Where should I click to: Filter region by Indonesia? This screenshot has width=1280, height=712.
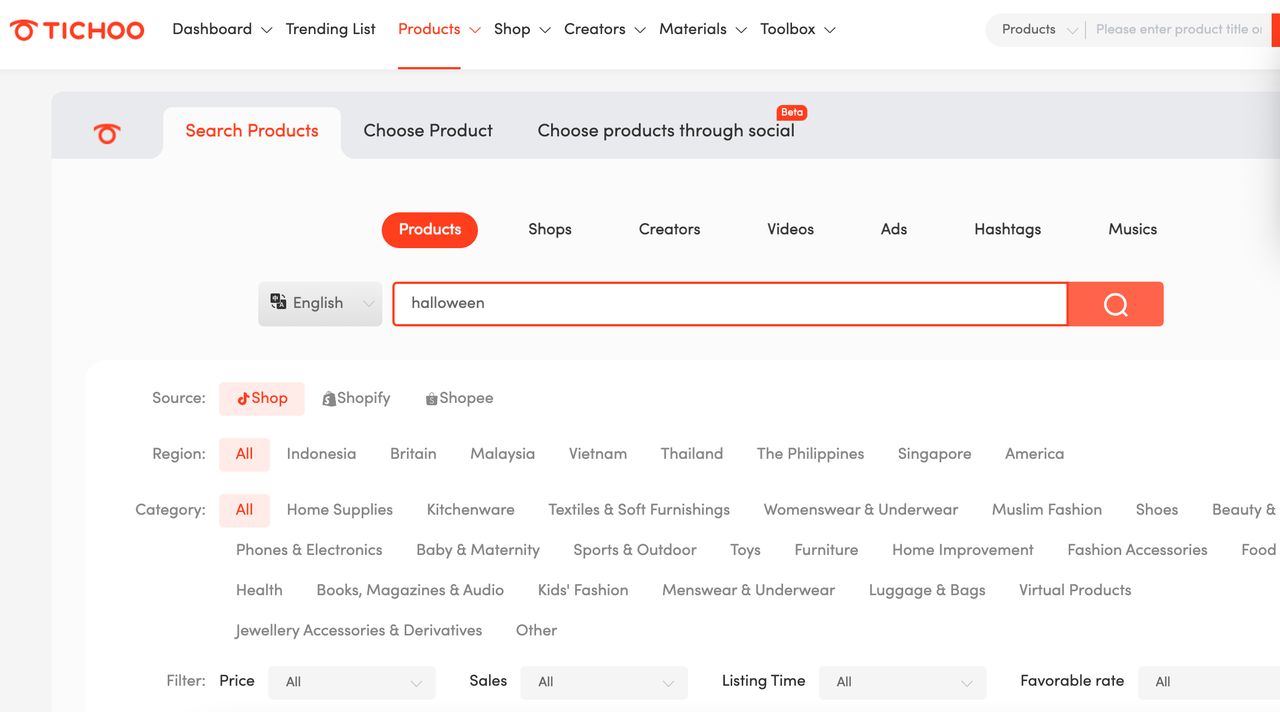coord(321,454)
